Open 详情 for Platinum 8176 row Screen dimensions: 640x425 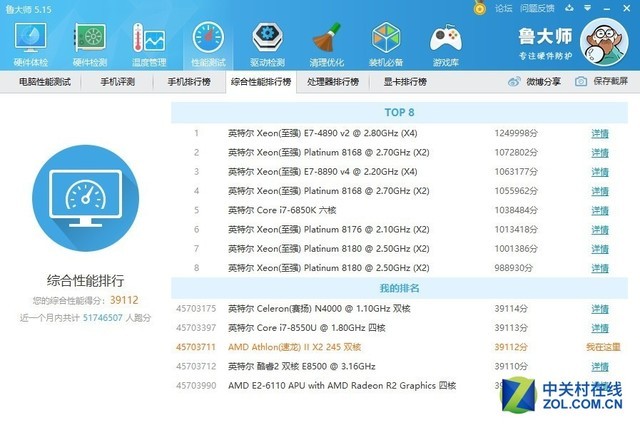600,229
